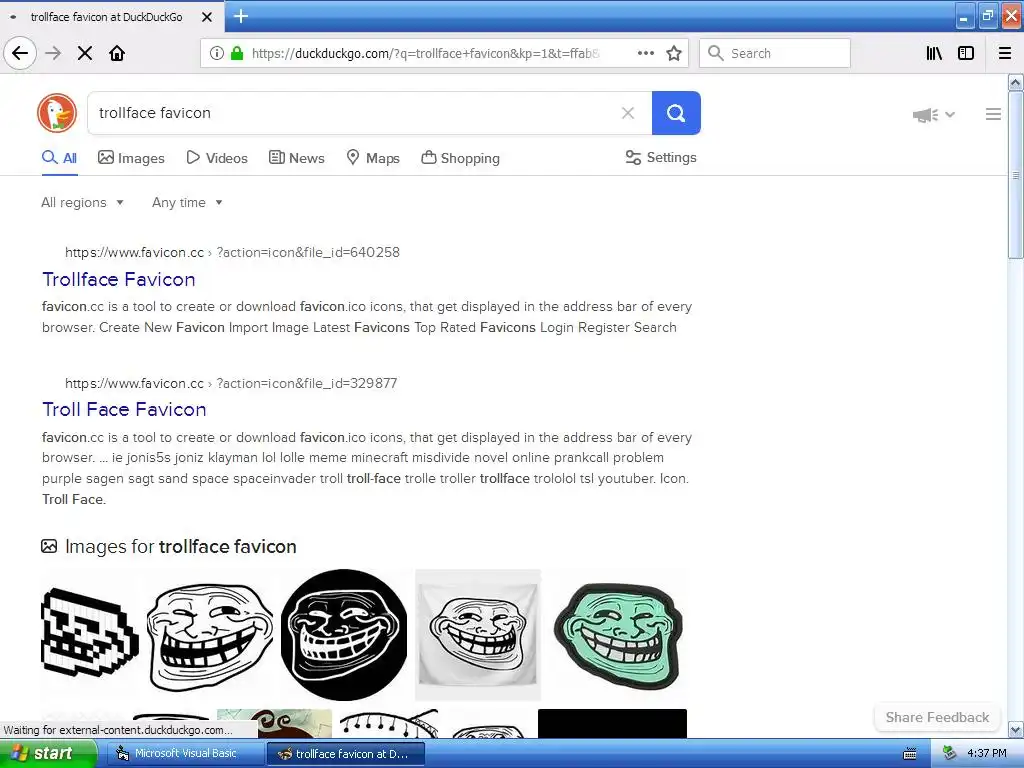The height and width of the screenshot is (768, 1024).
Task: Switch to the Videos results tab
Action: [217, 158]
